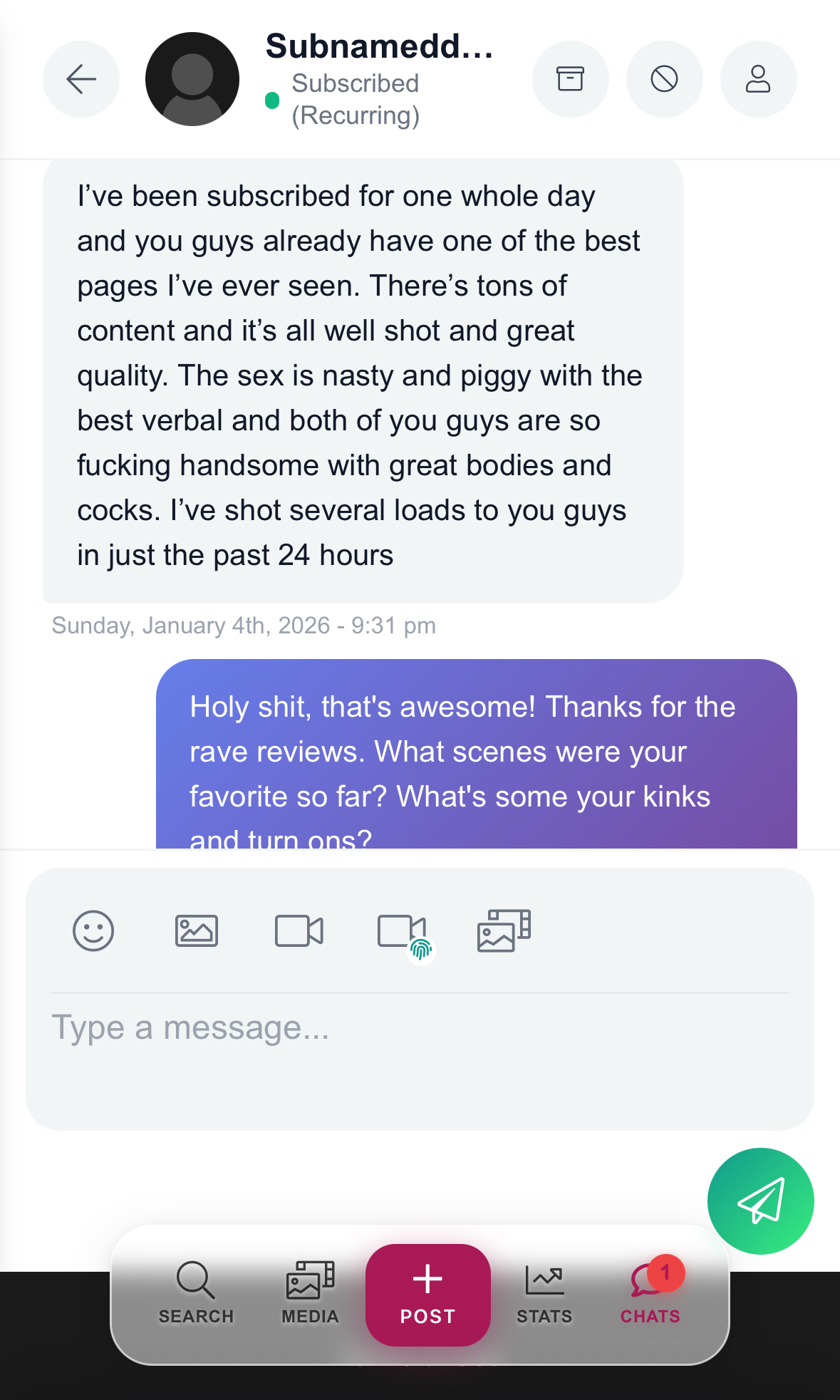Create a new post with the Post button

click(427, 1295)
